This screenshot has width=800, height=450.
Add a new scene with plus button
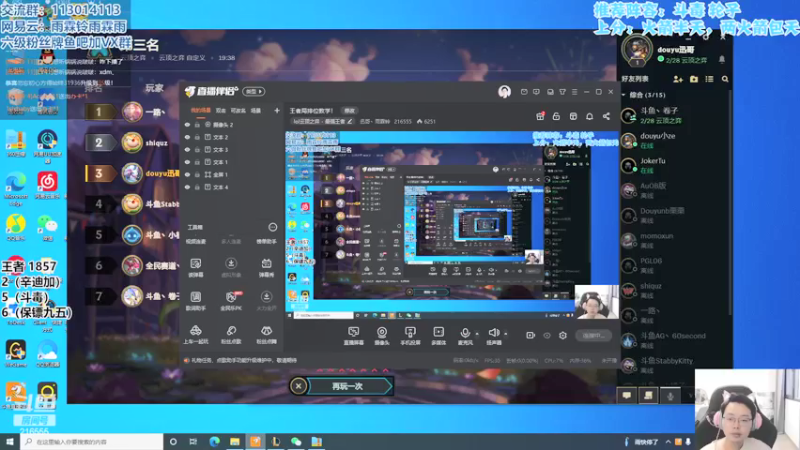pyautogui.click(x=277, y=110)
